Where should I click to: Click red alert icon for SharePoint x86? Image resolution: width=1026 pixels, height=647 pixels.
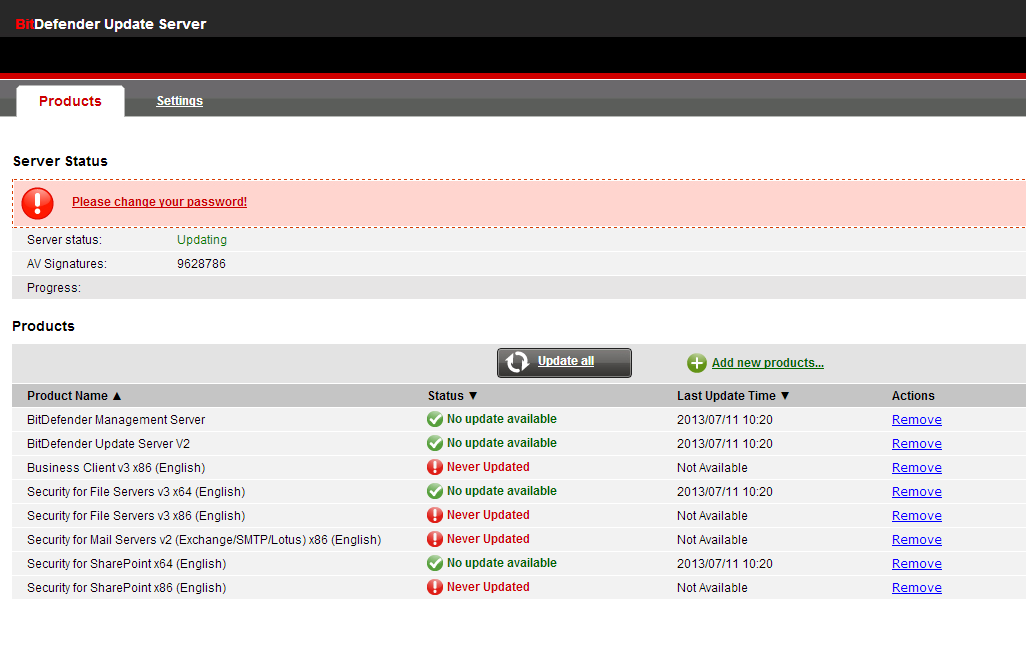[x=434, y=587]
